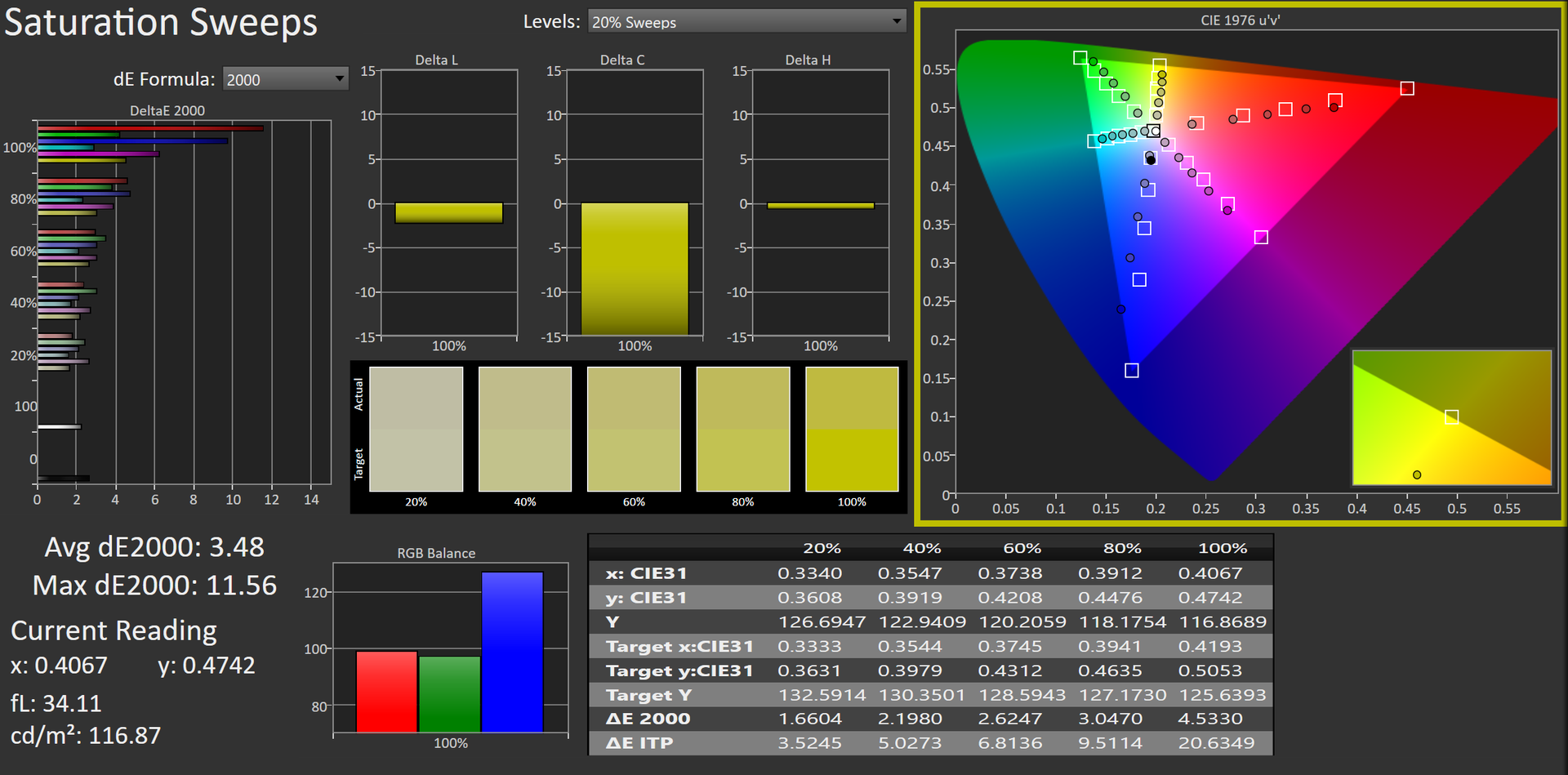Click the 20% column header in the data table

[x=822, y=548]
